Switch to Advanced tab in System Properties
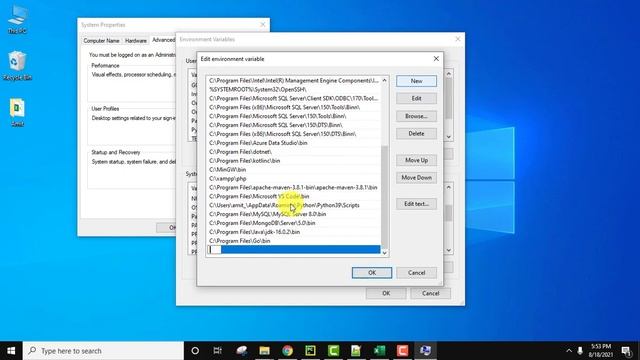The width and height of the screenshot is (640, 360). (x=163, y=40)
